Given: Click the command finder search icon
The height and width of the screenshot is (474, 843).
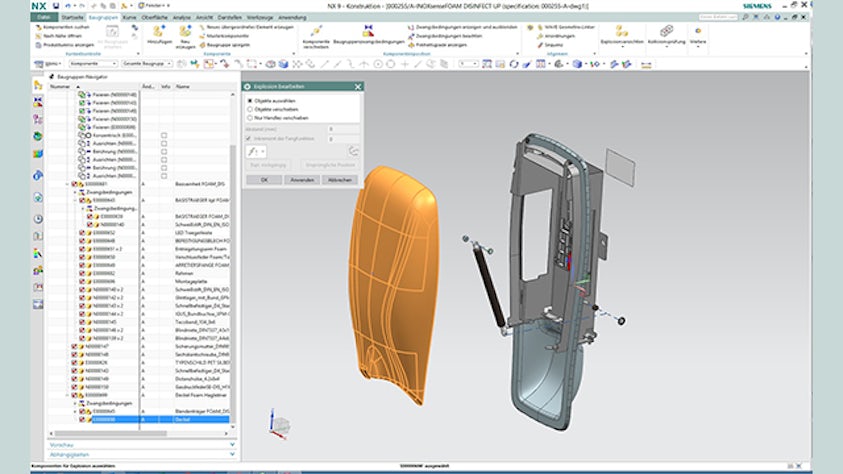Looking at the screenshot, I should click(x=746, y=17).
